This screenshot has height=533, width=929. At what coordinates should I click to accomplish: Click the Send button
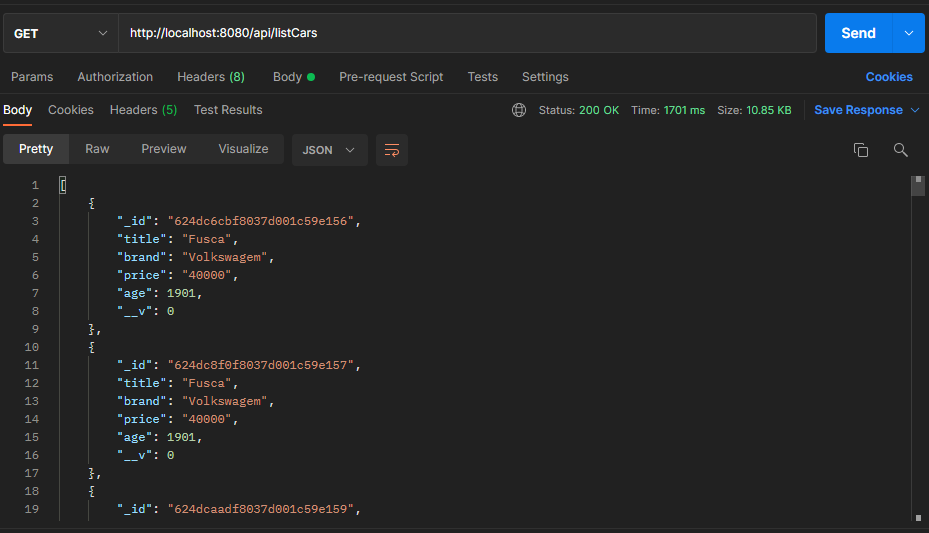tap(858, 33)
